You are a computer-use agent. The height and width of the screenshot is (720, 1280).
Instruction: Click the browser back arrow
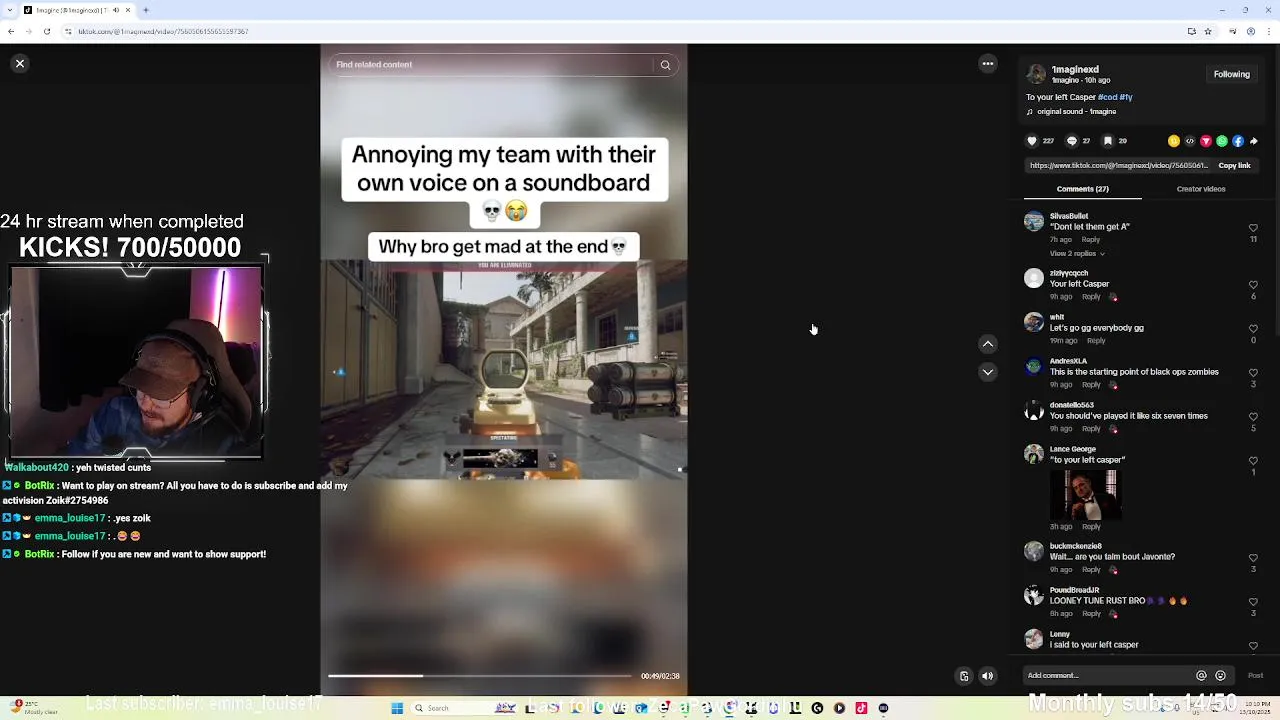pos(11,32)
